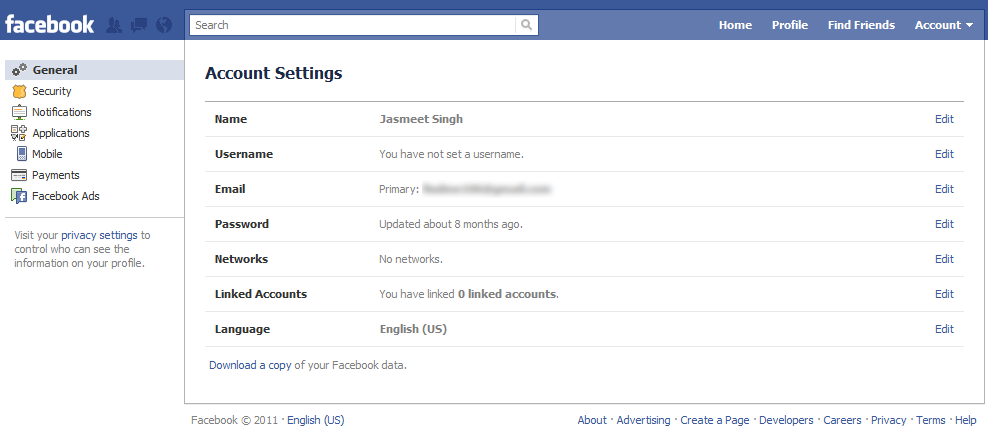Open Advertising footer link
This screenshot has height=435, width=988.
click(643, 420)
